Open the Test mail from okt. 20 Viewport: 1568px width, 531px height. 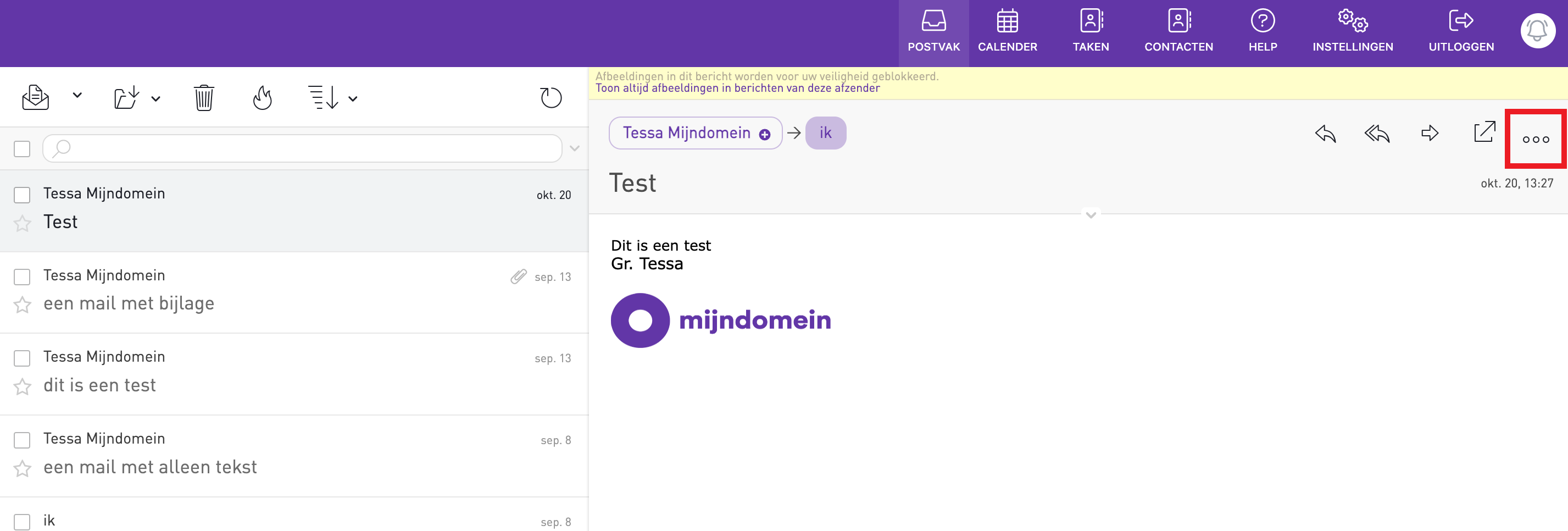(x=294, y=211)
